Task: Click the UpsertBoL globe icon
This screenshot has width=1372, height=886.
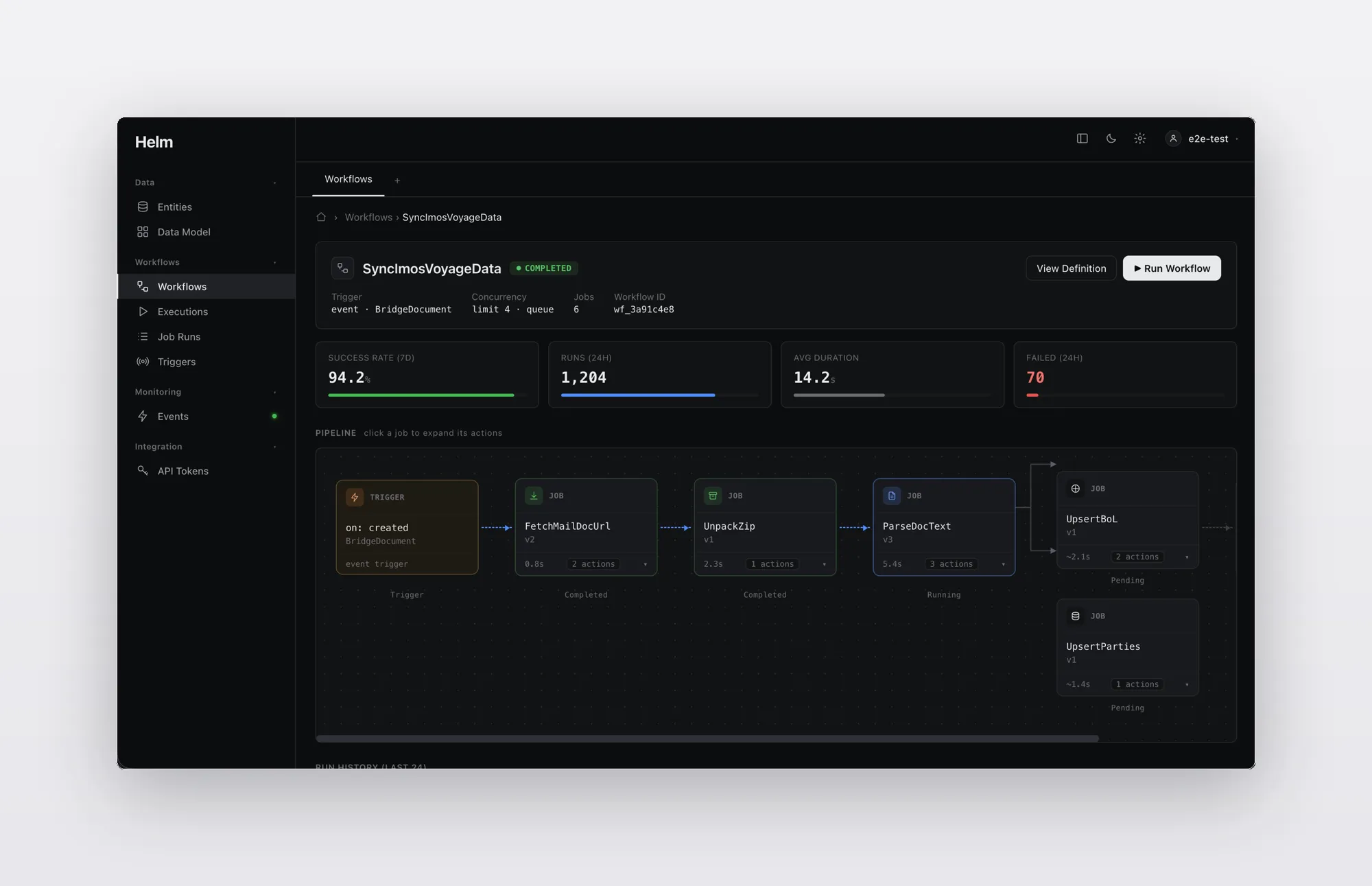Action: point(1076,489)
